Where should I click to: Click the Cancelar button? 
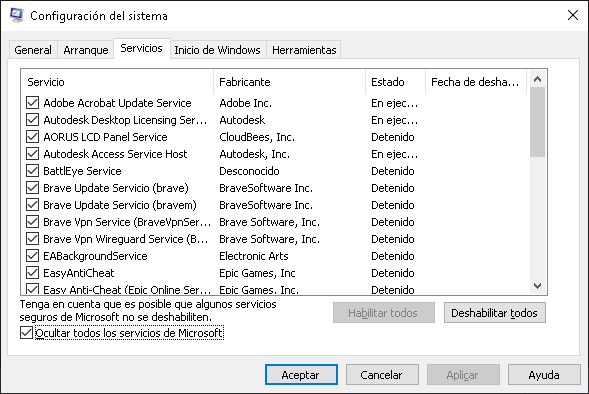[382, 374]
